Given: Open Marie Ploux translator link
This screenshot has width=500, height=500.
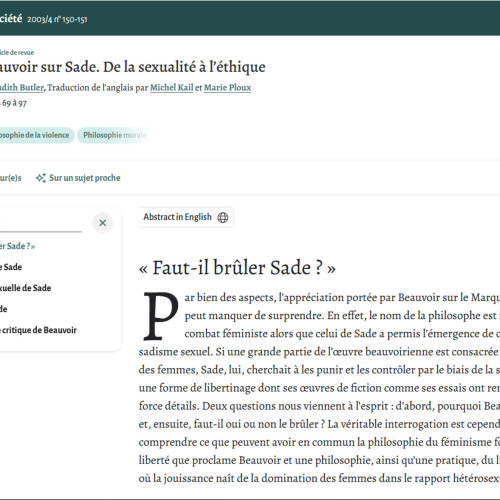Looking at the screenshot, I should point(227,88).
